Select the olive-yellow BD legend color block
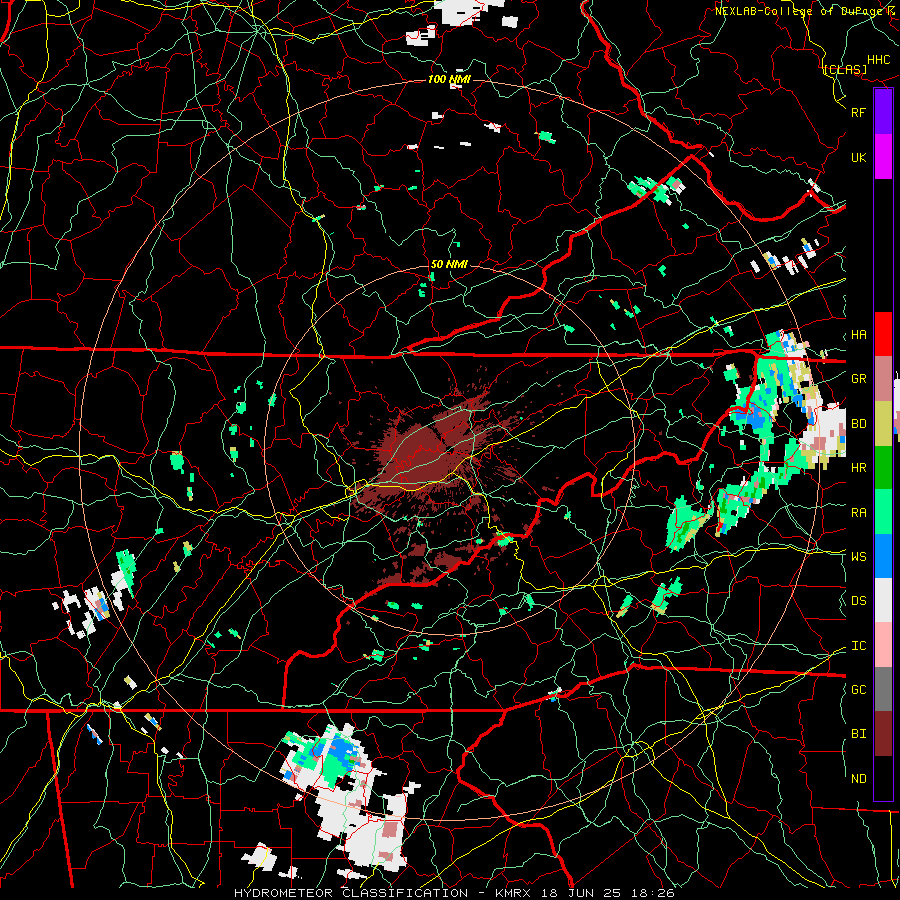Image resolution: width=900 pixels, height=900 pixels. 883,423
